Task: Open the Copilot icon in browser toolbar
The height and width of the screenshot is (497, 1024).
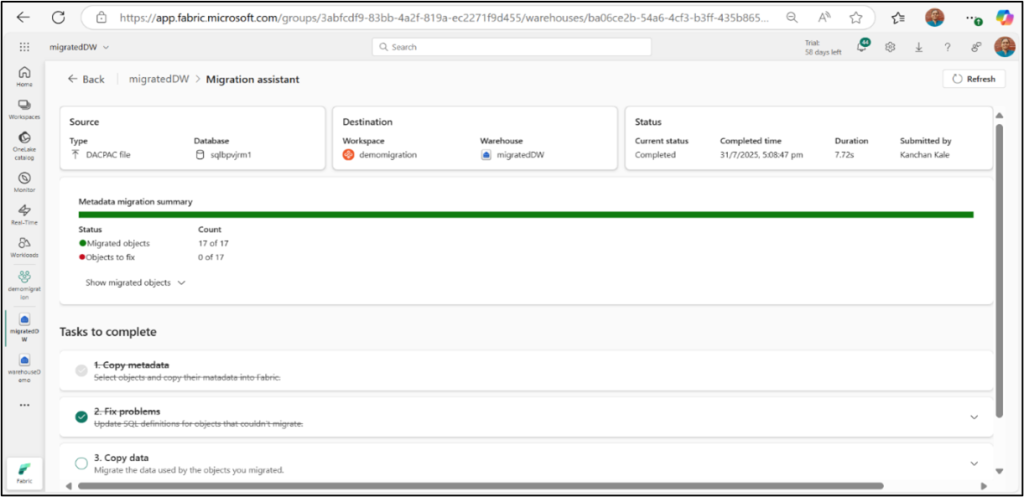Action: pos(1004,18)
